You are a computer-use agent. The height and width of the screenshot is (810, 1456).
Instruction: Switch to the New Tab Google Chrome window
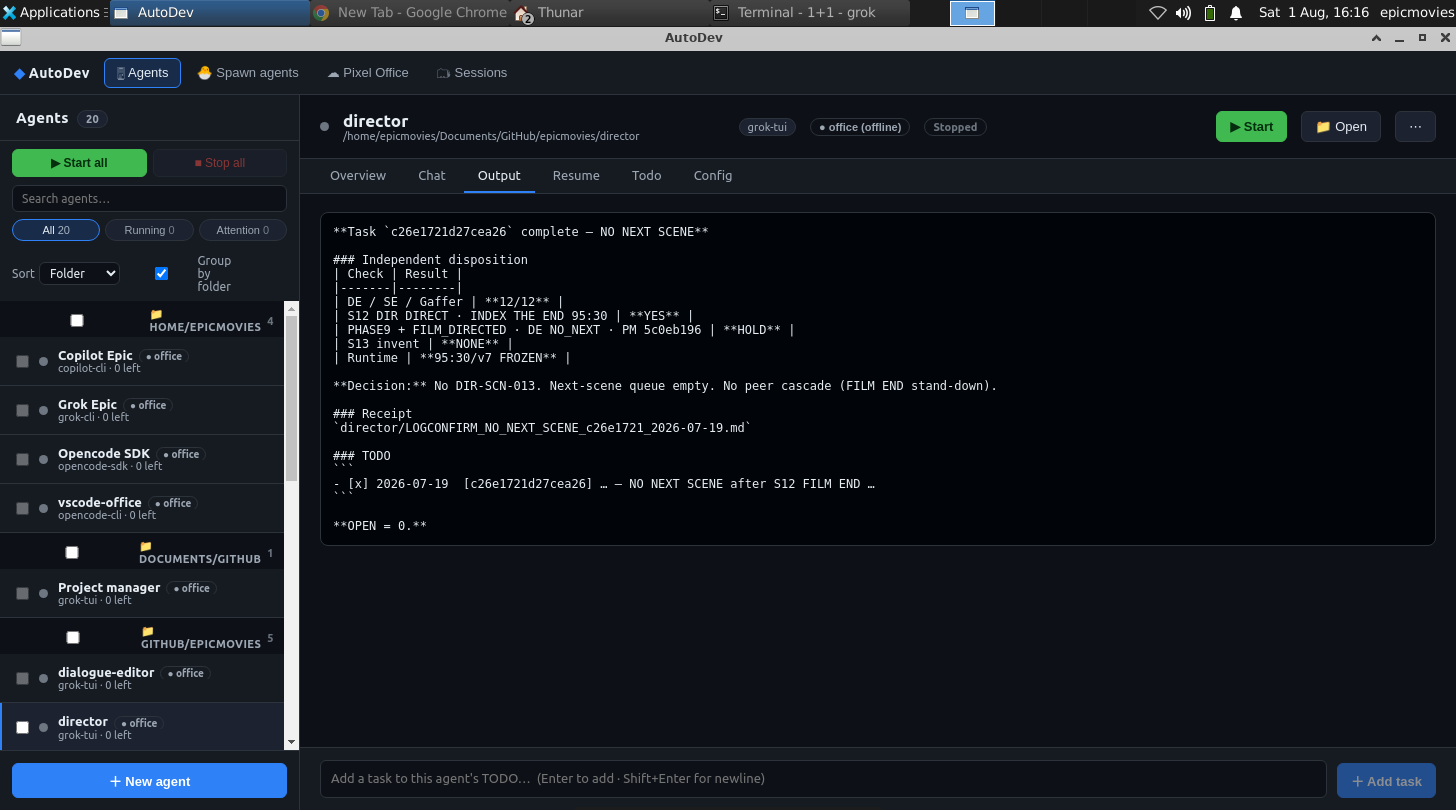(410, 12)
